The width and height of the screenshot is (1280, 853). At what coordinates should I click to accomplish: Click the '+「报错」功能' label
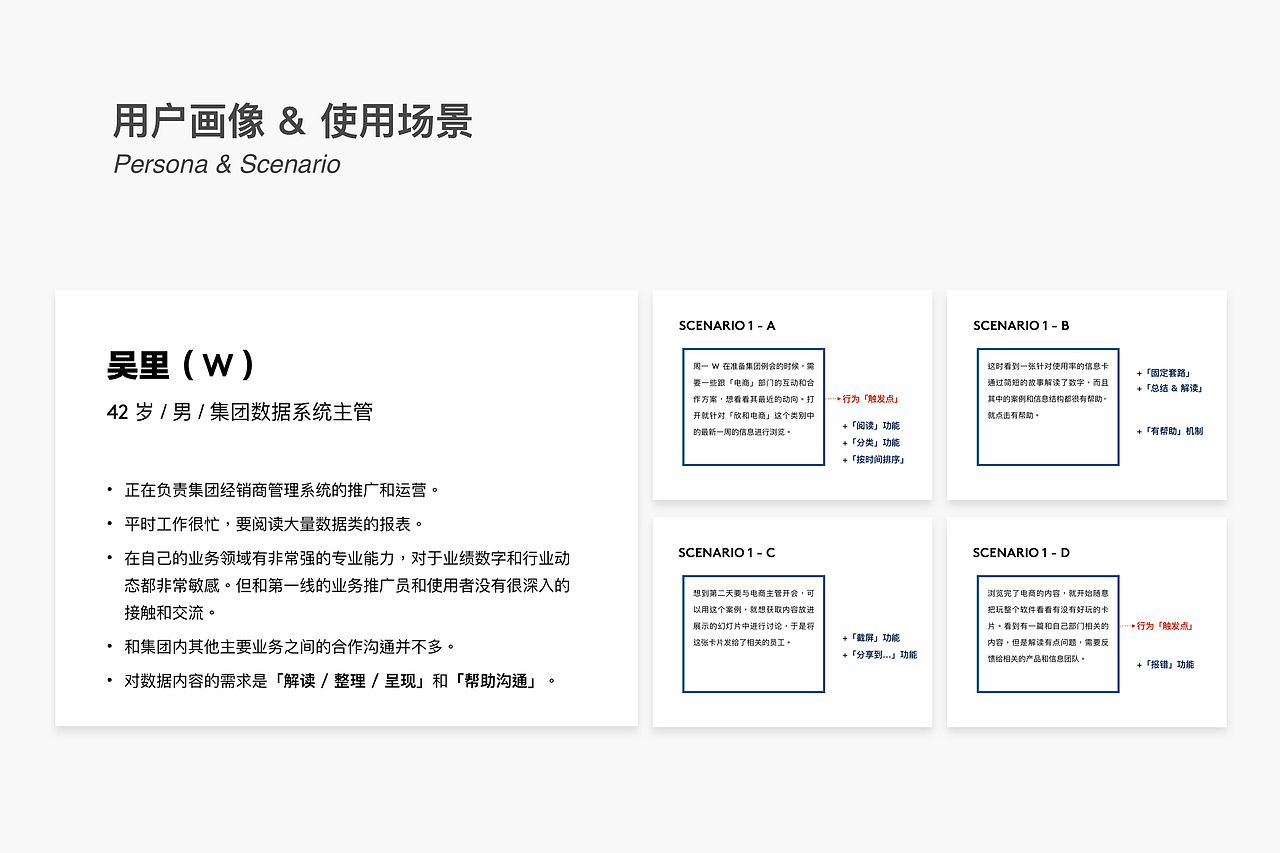pos(1165,665)
